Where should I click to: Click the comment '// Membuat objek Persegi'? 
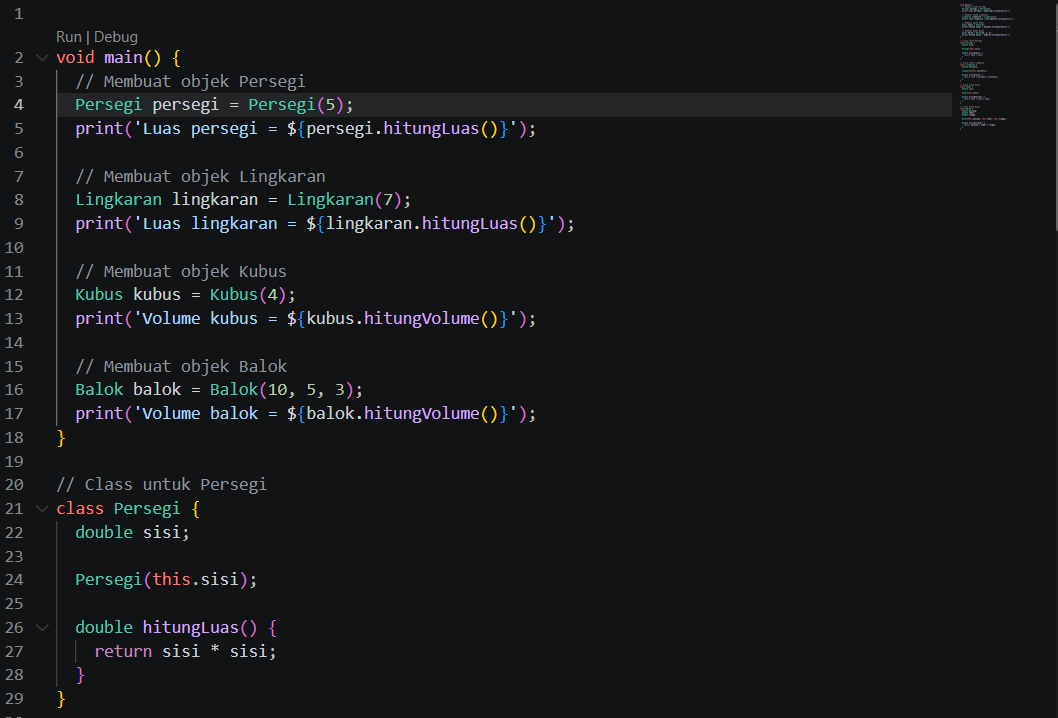pyautogui.click(x=190, y=82)
